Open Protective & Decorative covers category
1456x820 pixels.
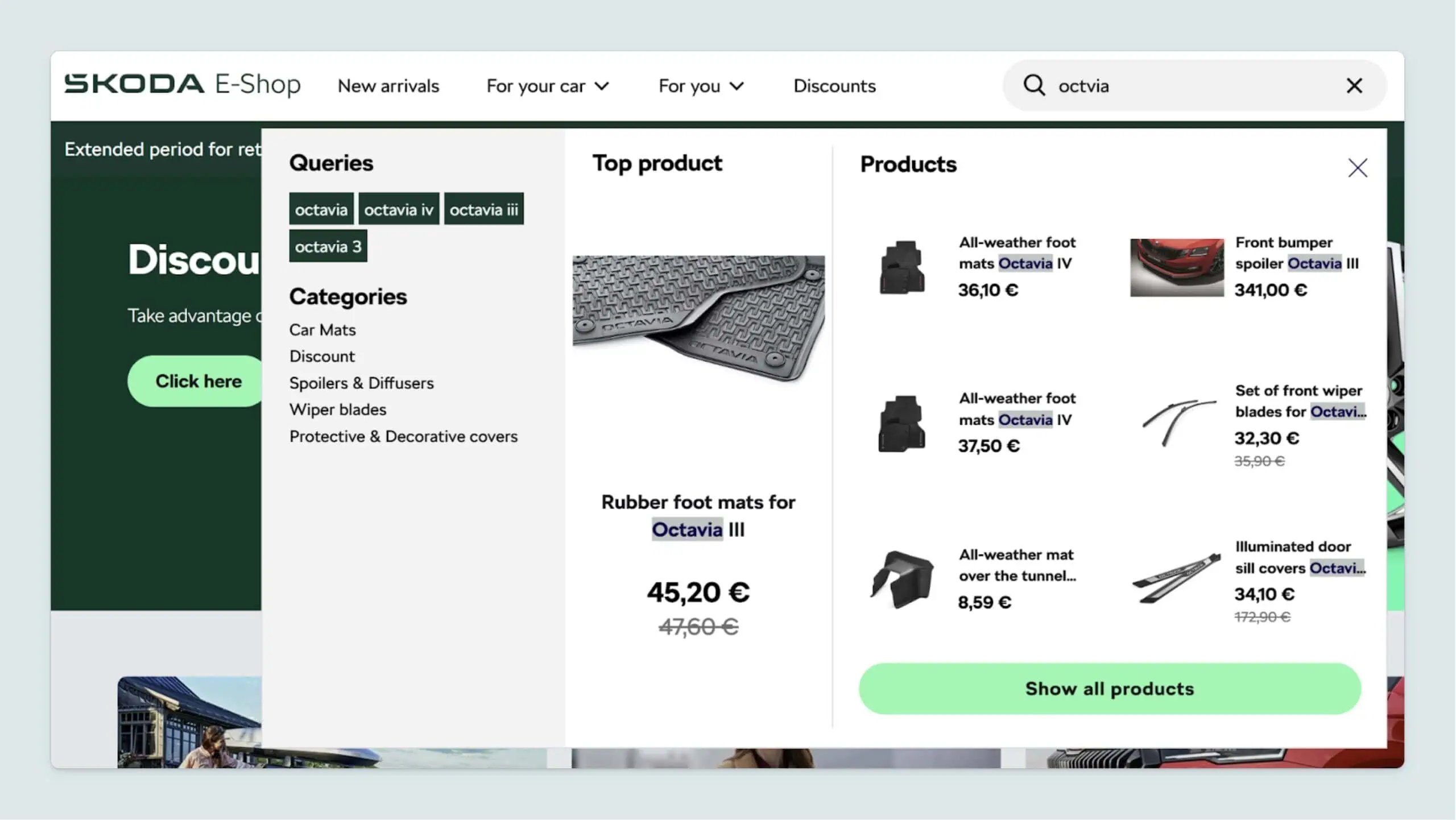point(403,436)
